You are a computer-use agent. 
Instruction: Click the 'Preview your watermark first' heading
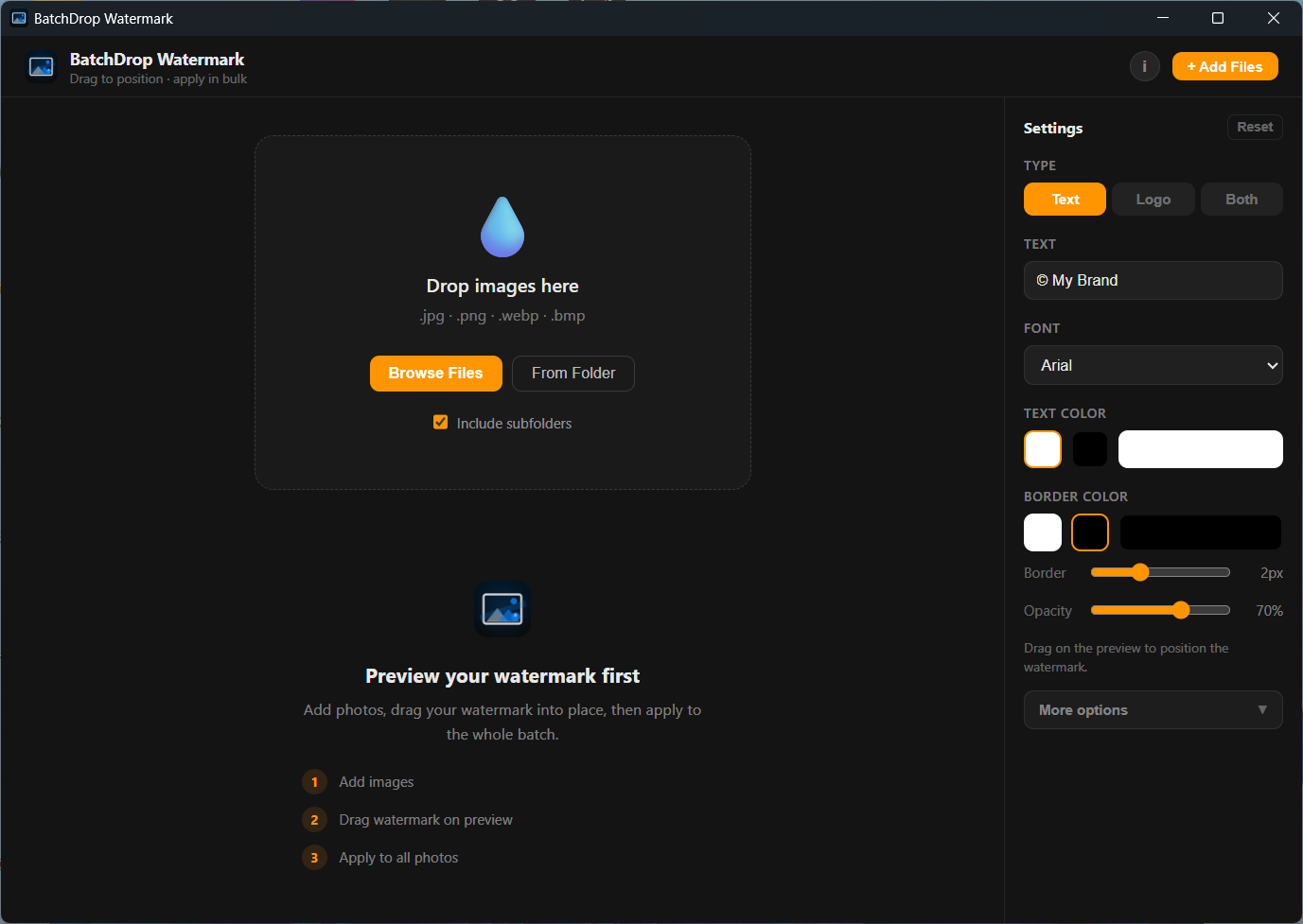(502, 675)
